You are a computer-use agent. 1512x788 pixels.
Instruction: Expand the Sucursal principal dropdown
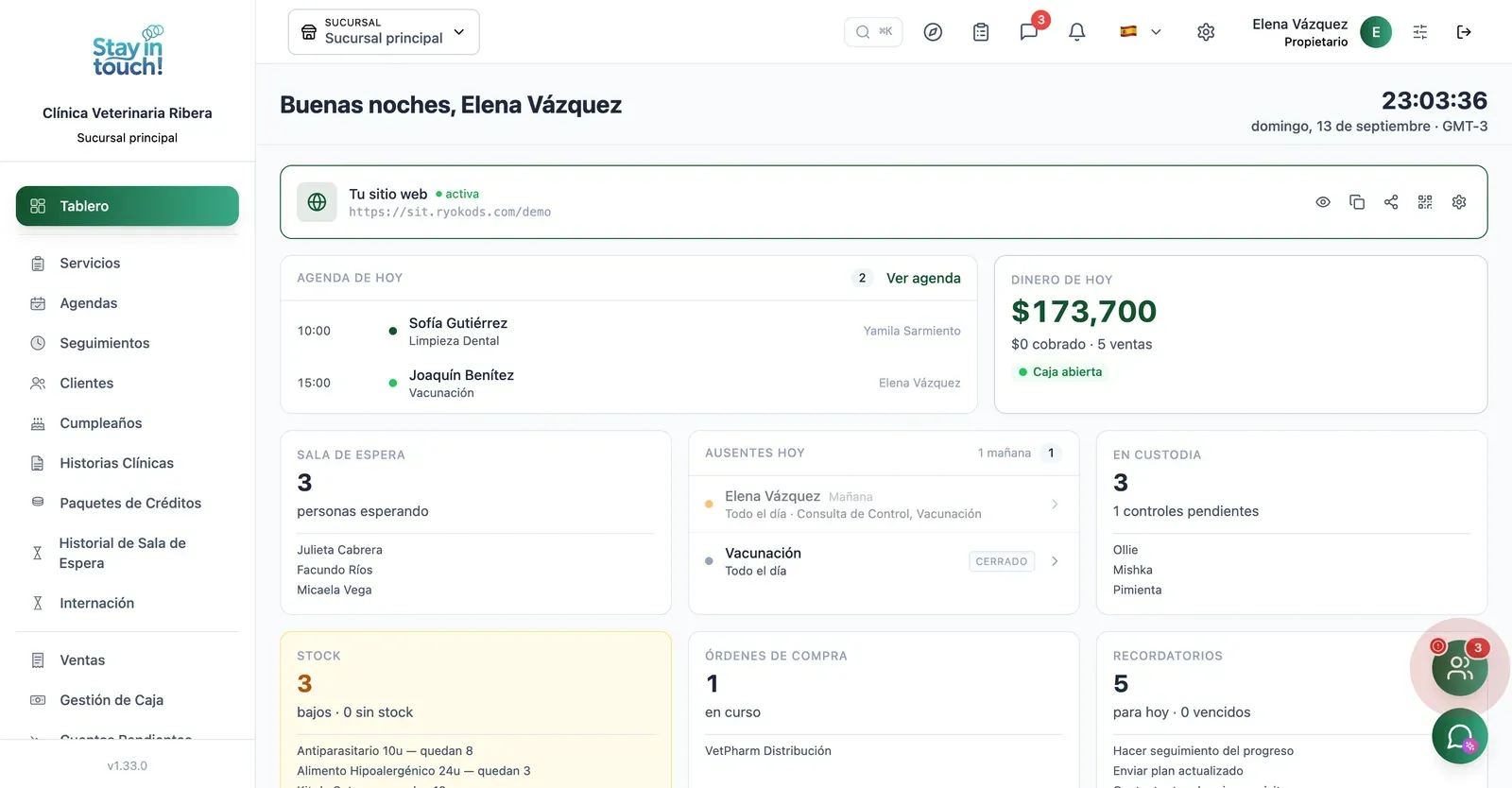point(384,32)
